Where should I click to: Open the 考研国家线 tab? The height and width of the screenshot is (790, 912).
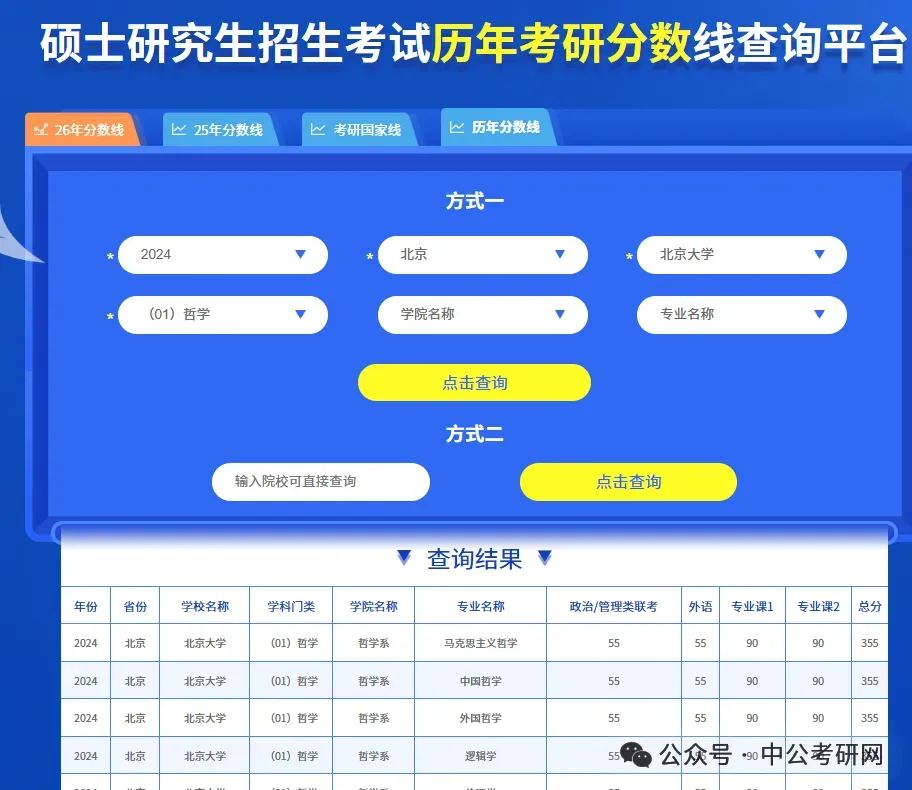pos(359,129)
